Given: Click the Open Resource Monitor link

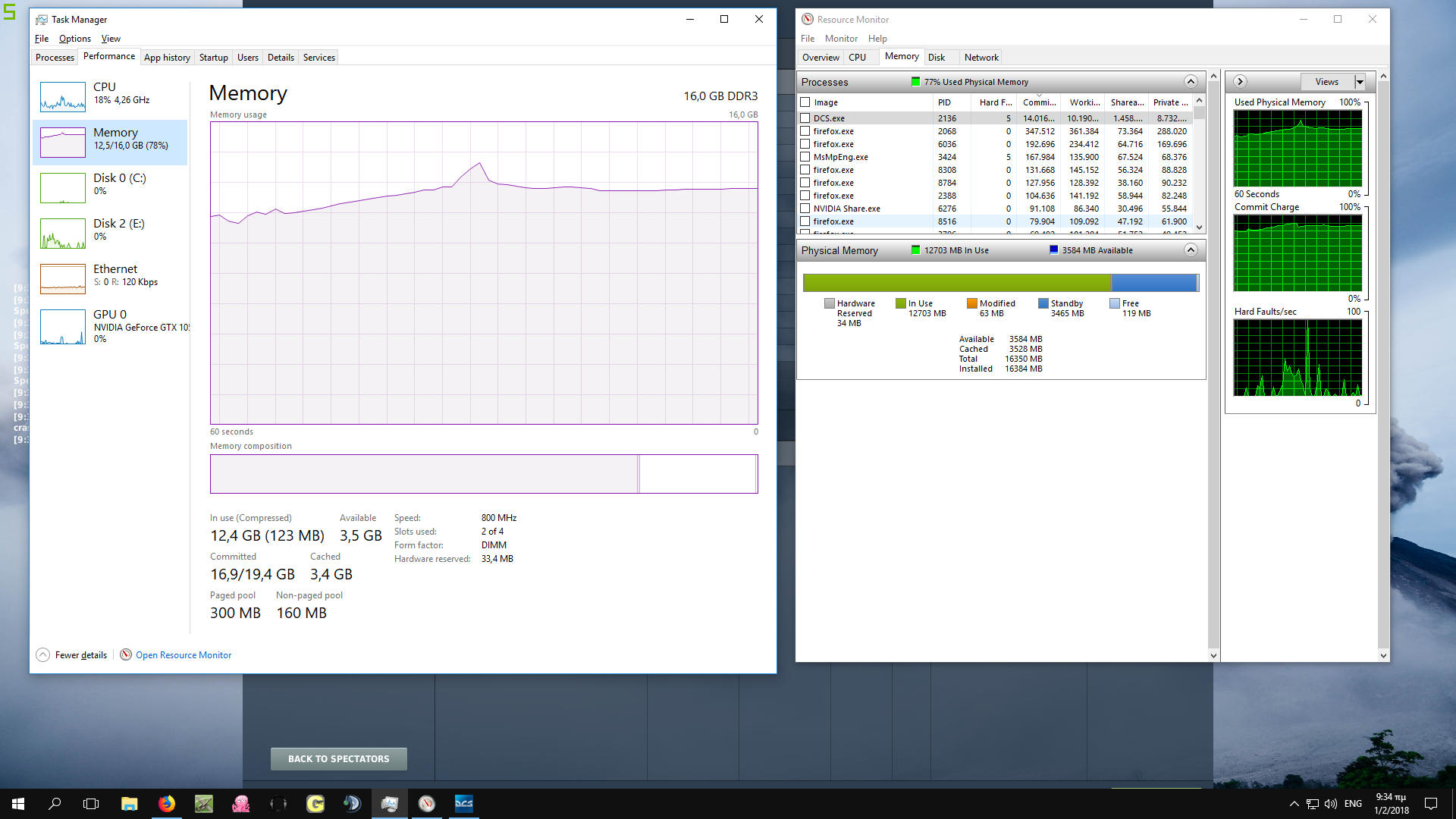Looking at the screenshot, I should click(184, 655).
